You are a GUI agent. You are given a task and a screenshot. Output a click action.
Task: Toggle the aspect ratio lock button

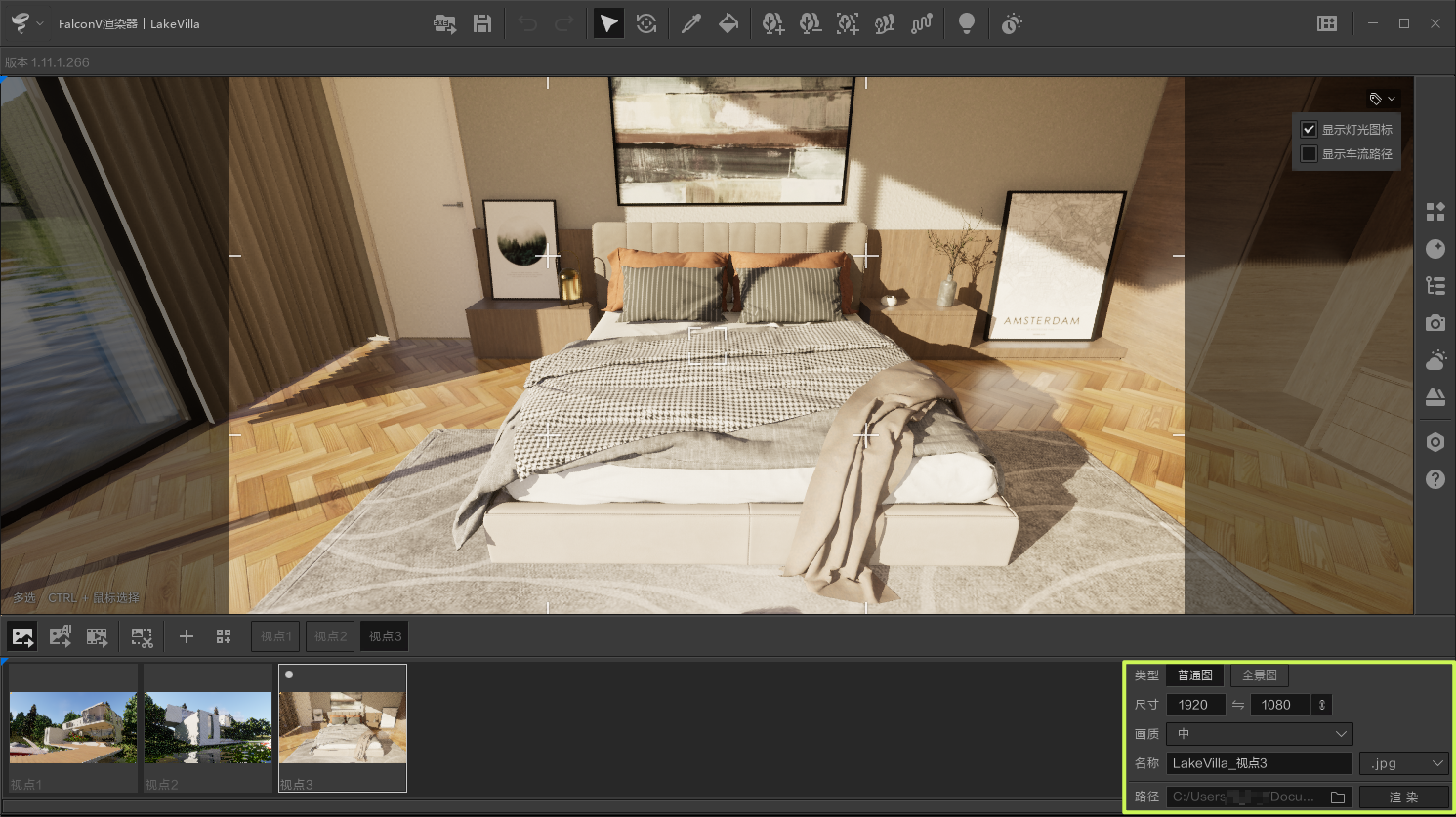(x=1322, y=705)
